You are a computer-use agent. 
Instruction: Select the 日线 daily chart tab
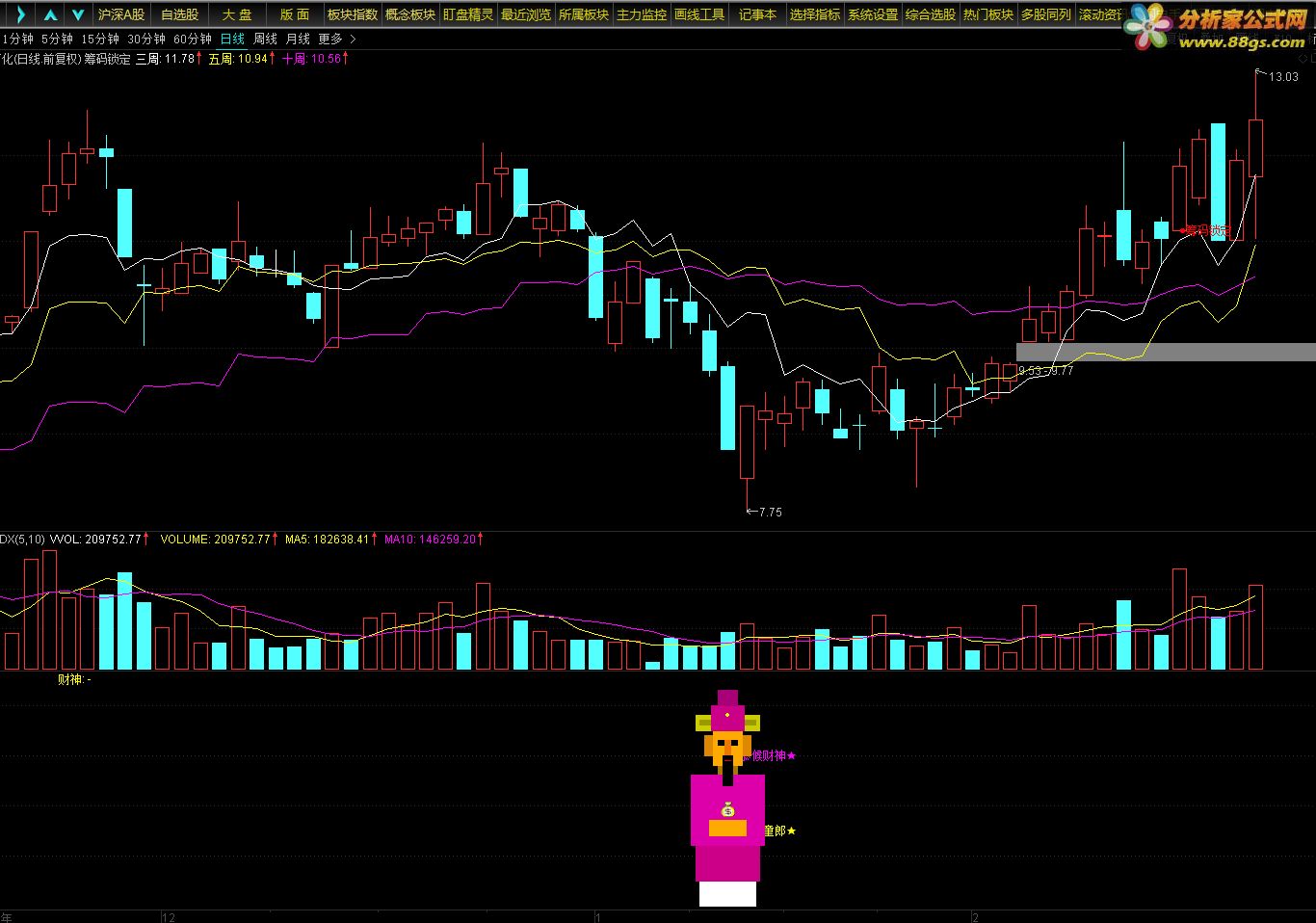click(232, 39)
